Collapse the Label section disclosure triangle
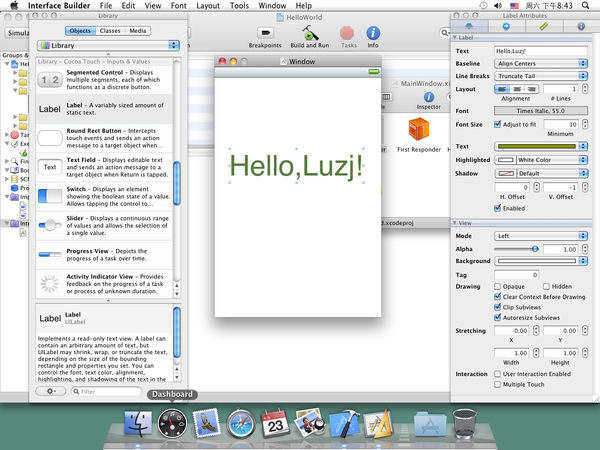The width and height of the screenshot is (600, 450). 455,37
